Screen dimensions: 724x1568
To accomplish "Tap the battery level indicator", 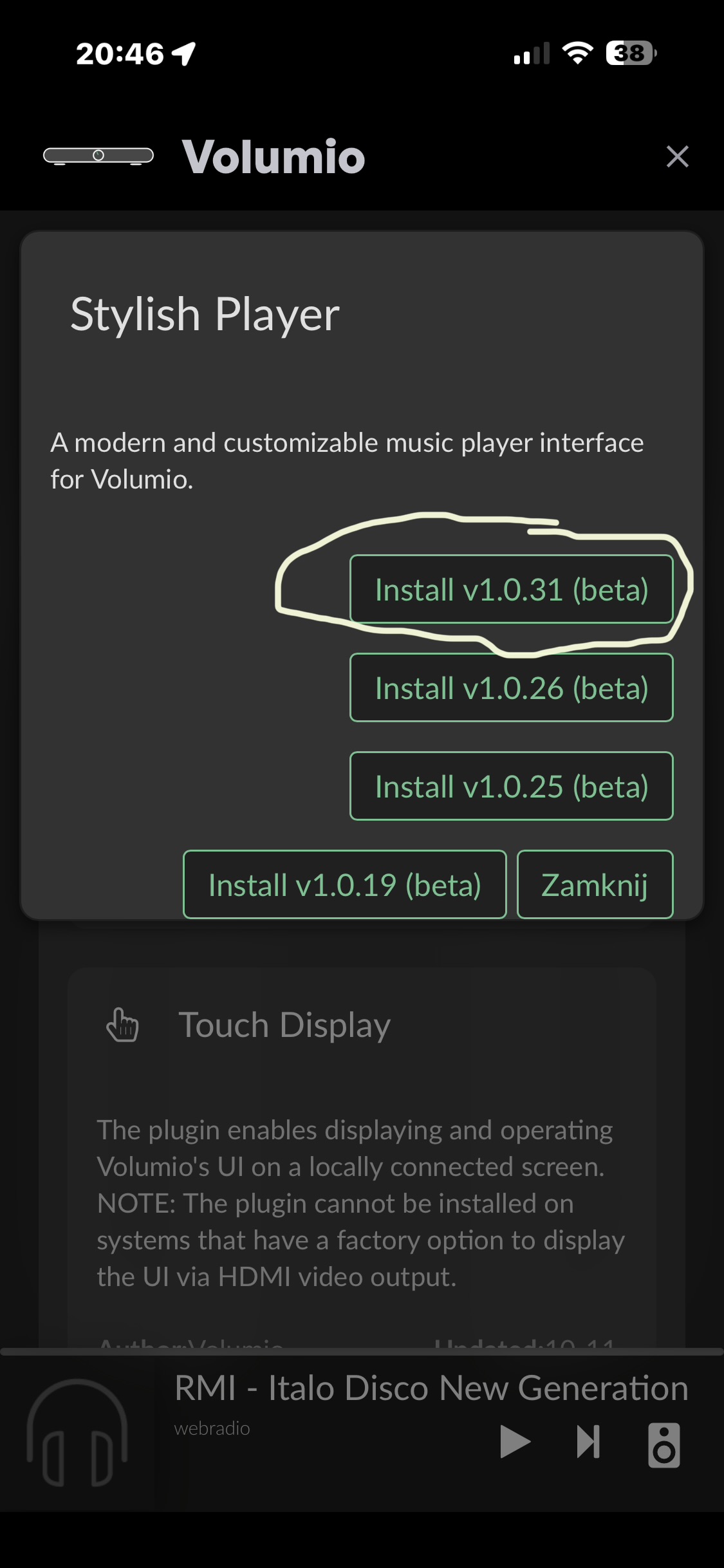I will click(x=631, y=53).
